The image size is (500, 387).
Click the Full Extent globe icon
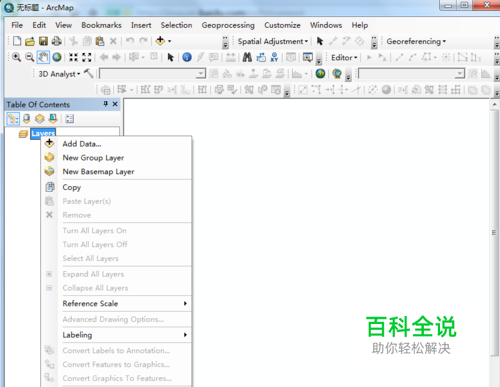(57, 57)
